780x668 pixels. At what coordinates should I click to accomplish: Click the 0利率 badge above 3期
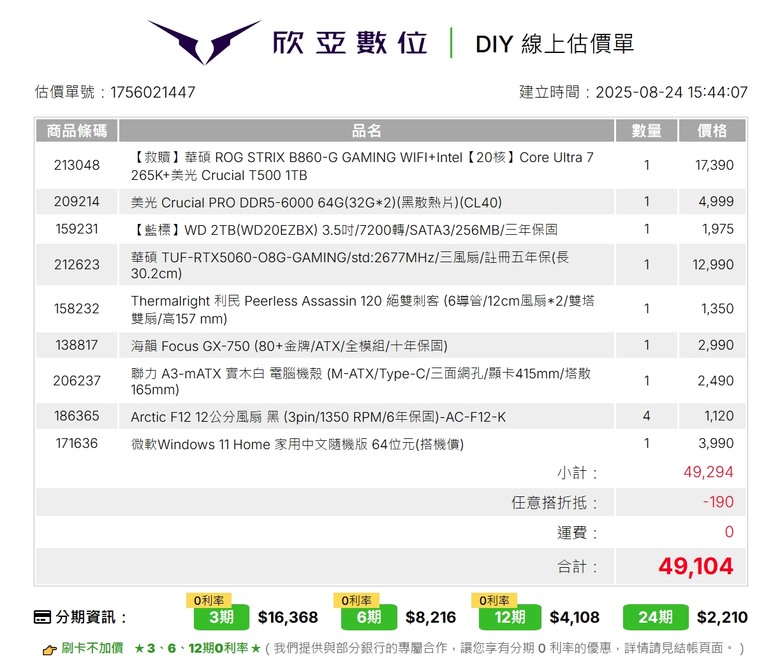tap(209, 600)
